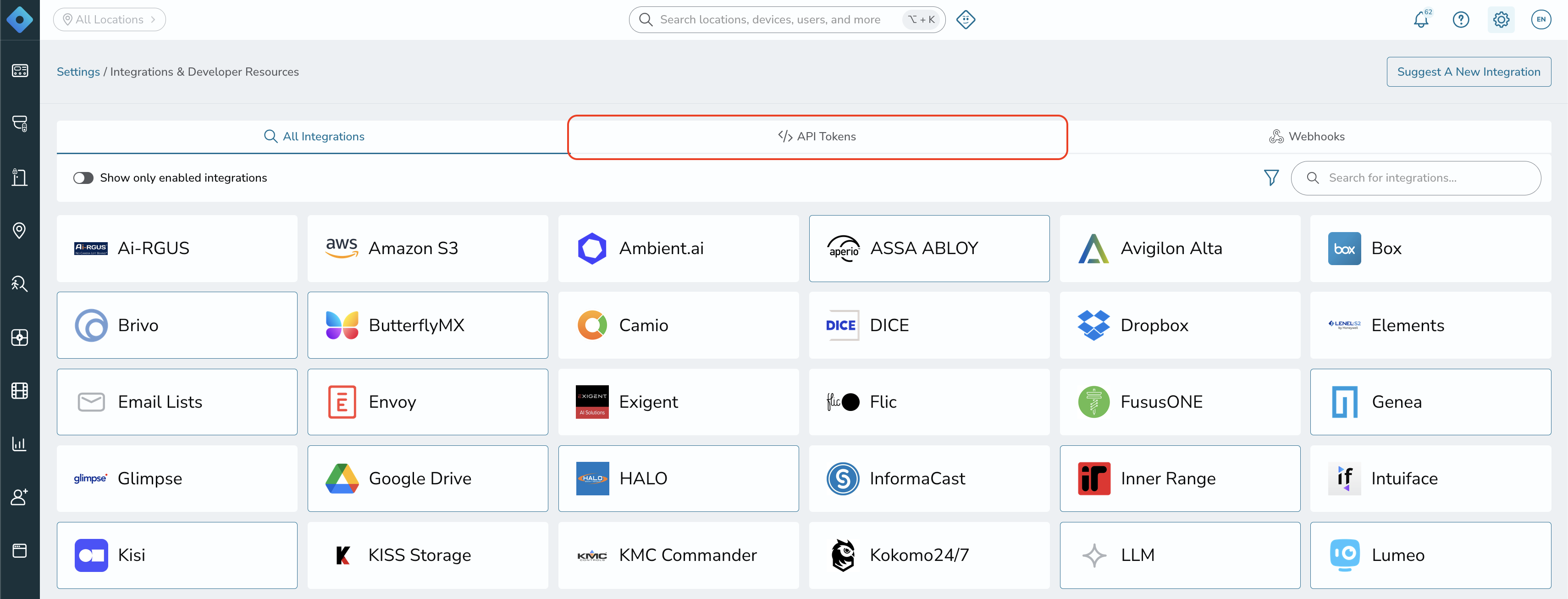1568x599 pixels.
Task: Open the reports chart icon in the sidebar
Action: point(19,444)
